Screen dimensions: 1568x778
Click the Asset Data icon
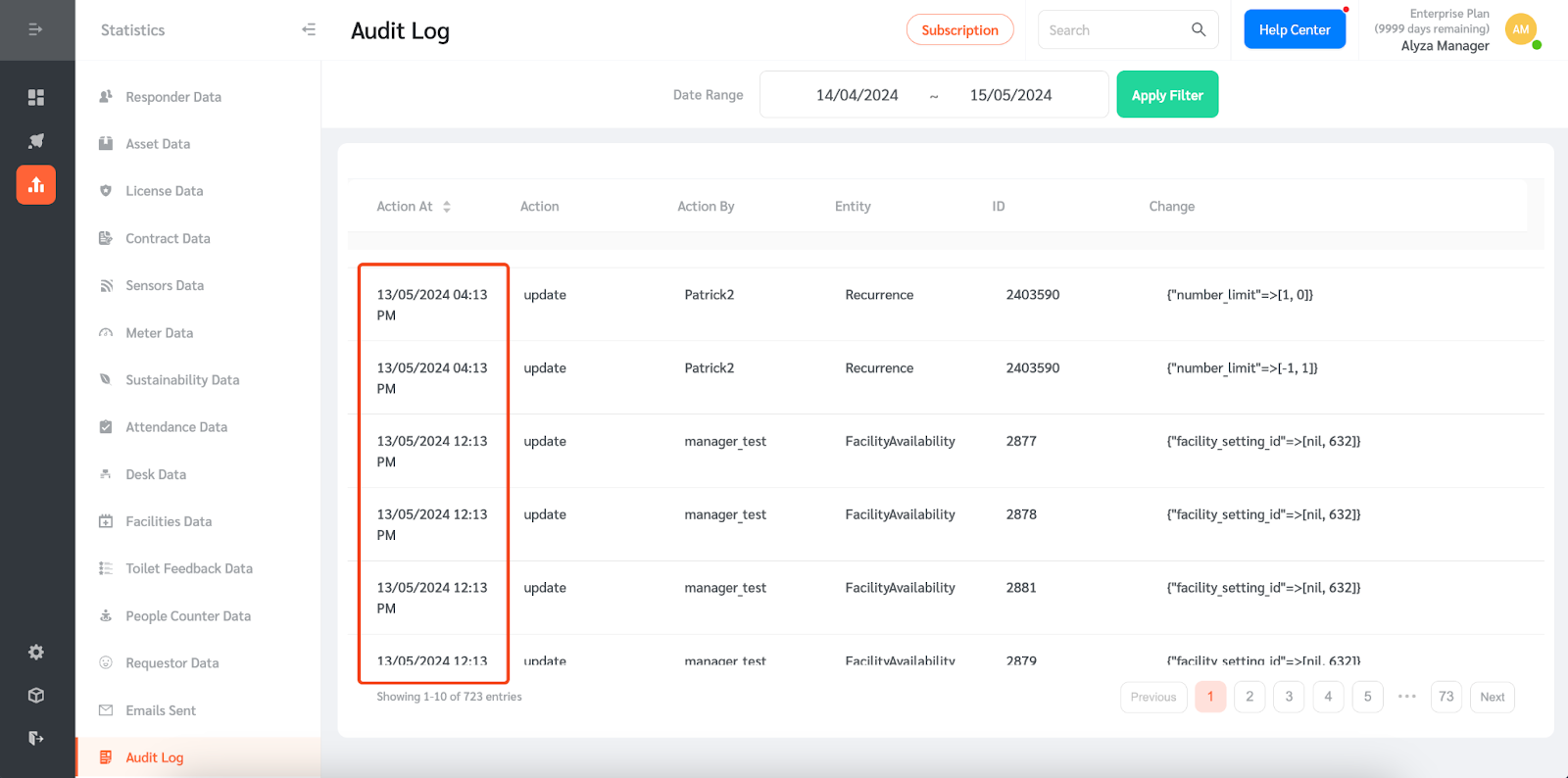(x=106, y=143)
